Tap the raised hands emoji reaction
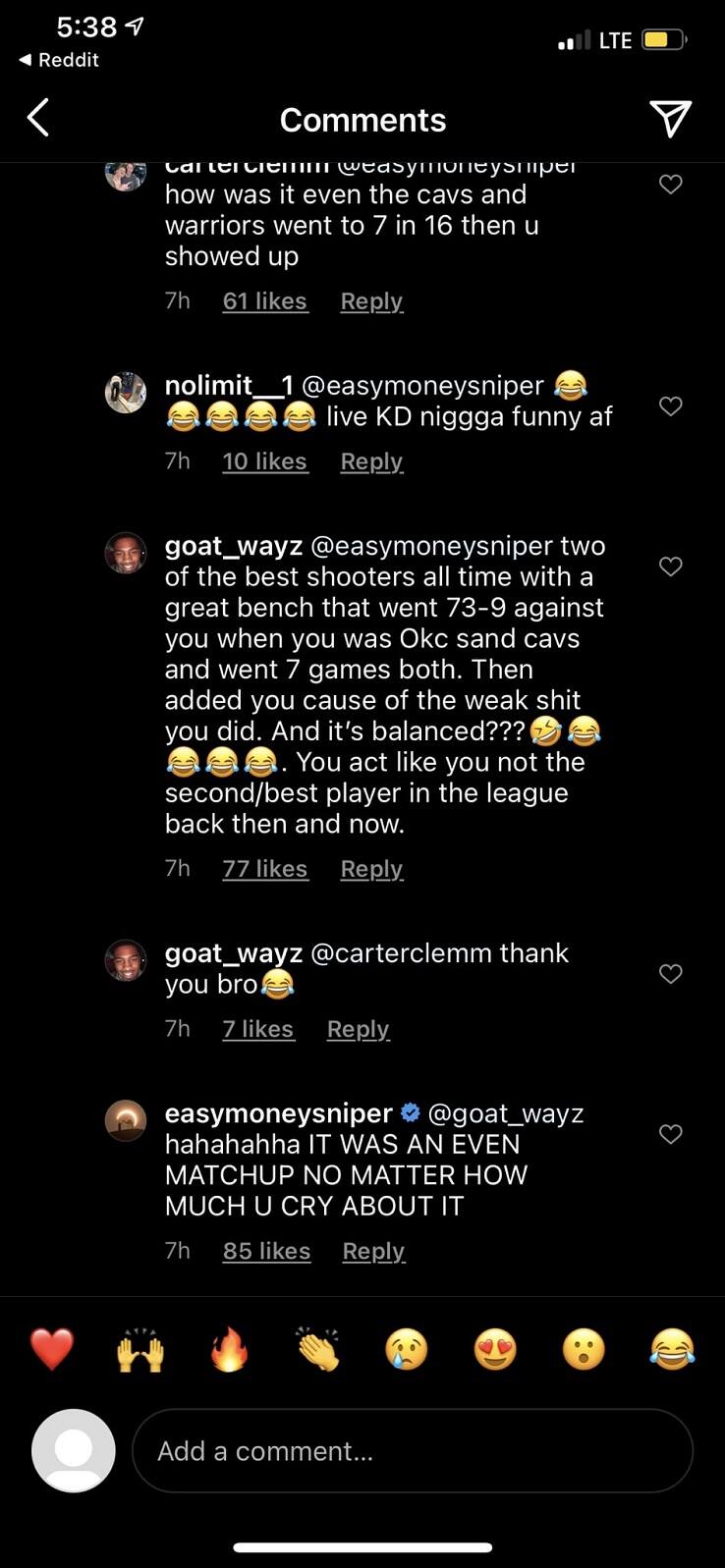 pyautogui.click(x=140, y=1349)
